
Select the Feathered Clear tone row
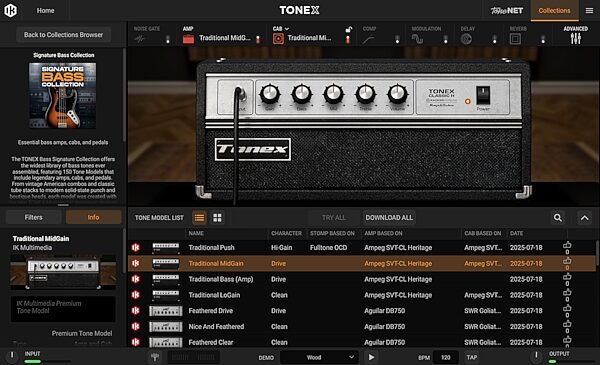[x=362, y=342]
